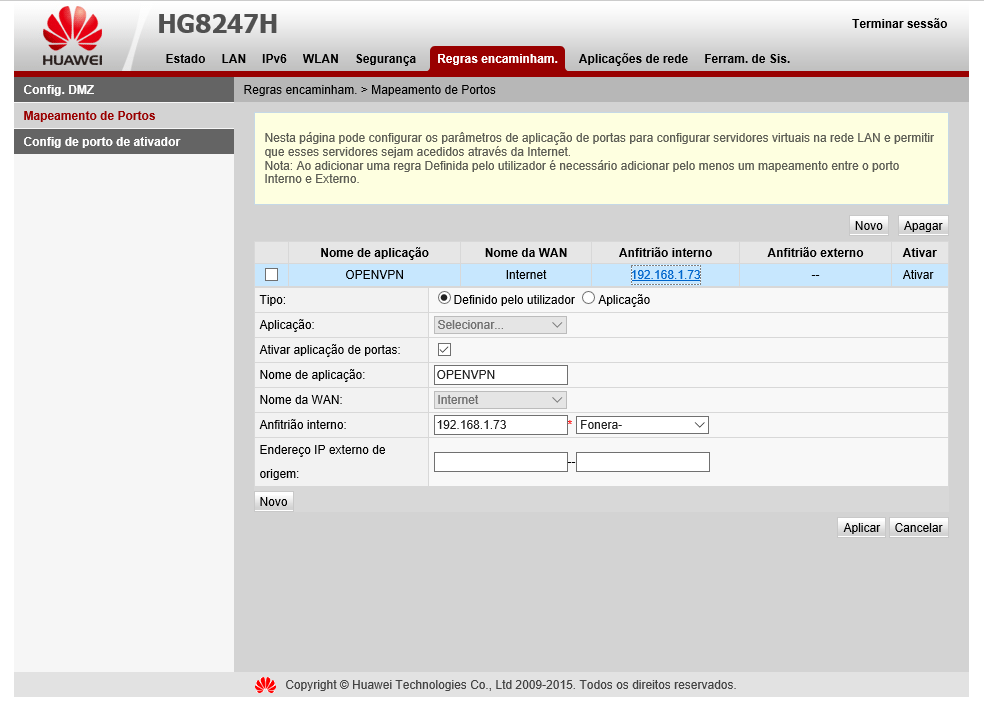984x721 pixels.
Task: Open the 'Selecionar...' application dropdown
Action: click(500, 325)
